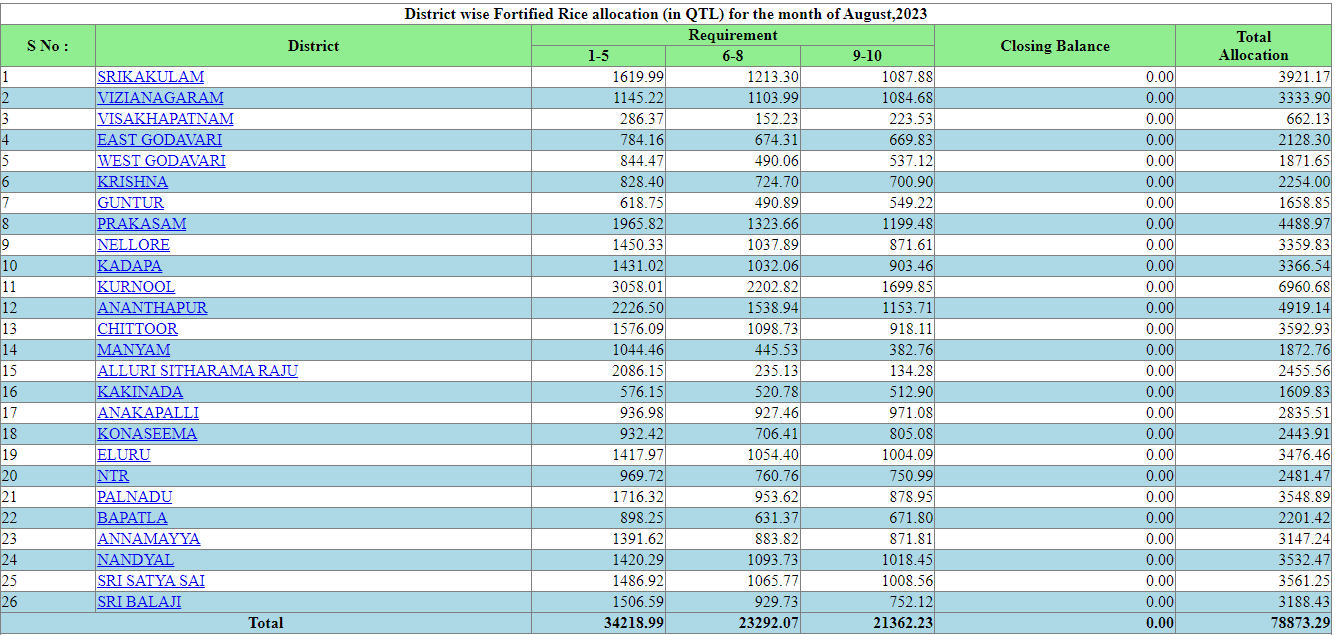This screenshot has height=635, width=1335.
Task: Open the KAKINADA district link
Action: 140,392
